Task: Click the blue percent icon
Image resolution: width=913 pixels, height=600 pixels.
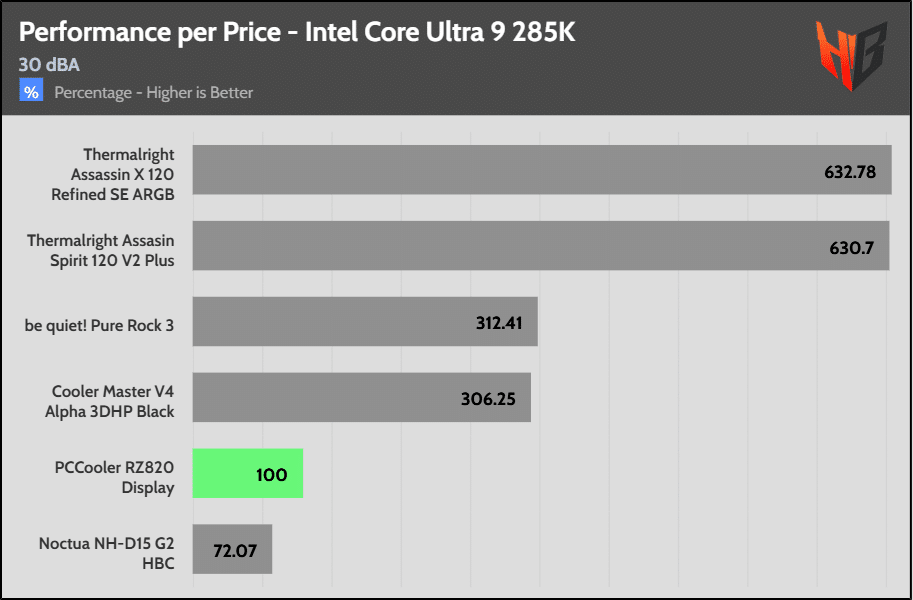Action: 32,92
